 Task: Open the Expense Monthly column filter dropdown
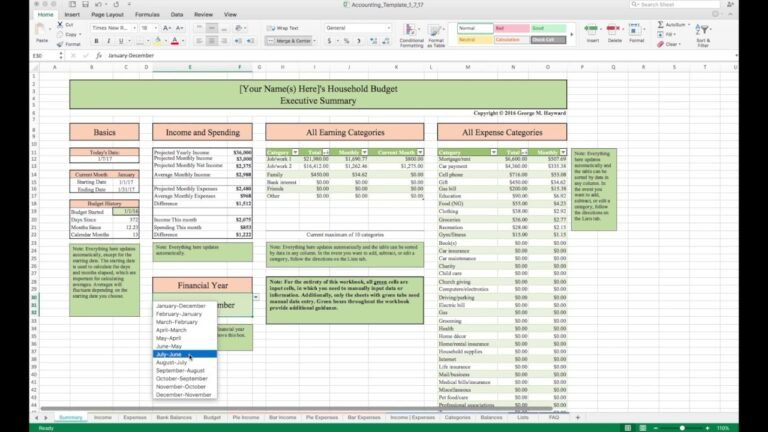tap(563, 152)
